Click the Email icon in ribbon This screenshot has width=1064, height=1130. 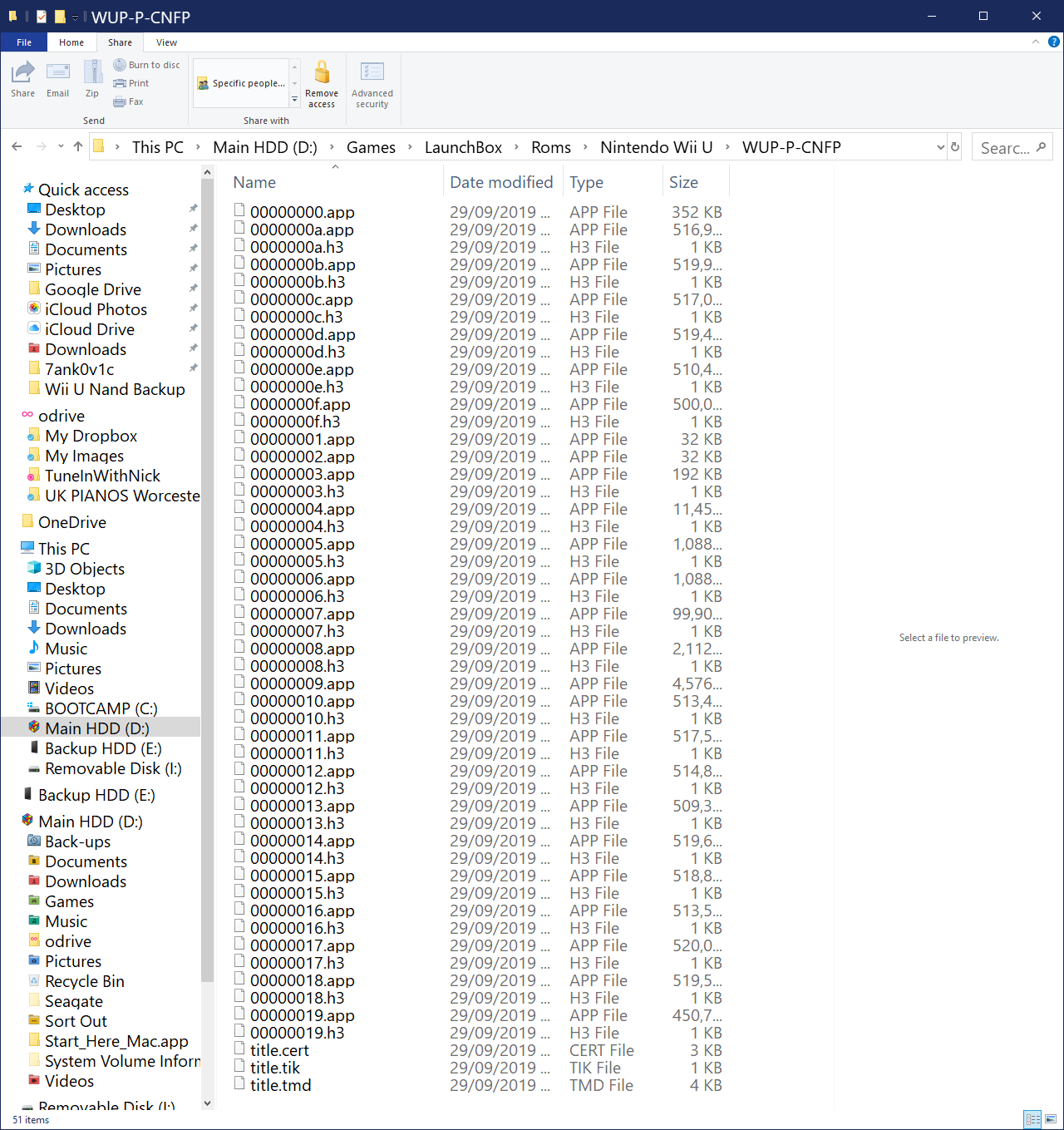(58, 79)
